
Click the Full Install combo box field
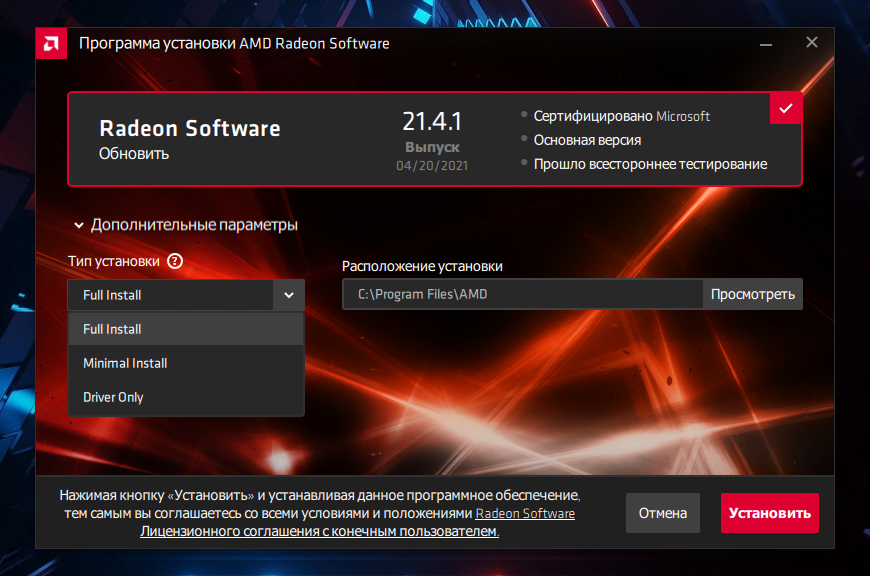click(170, 295)
